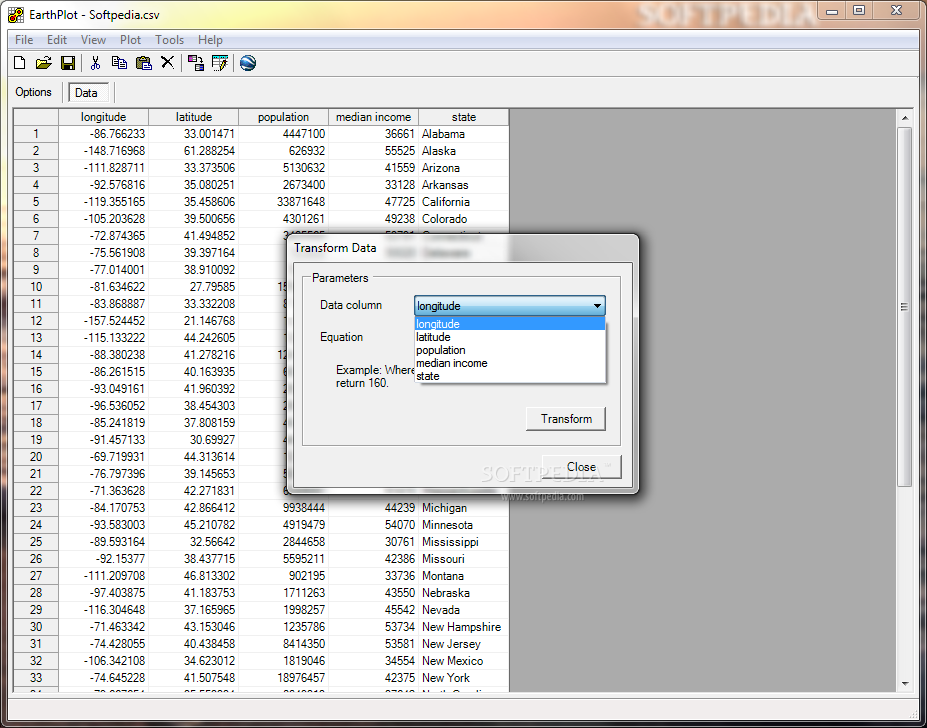This screenshot has height=728, width=927.
Task: Open the Help menu
Action: [x=210, y=40]
